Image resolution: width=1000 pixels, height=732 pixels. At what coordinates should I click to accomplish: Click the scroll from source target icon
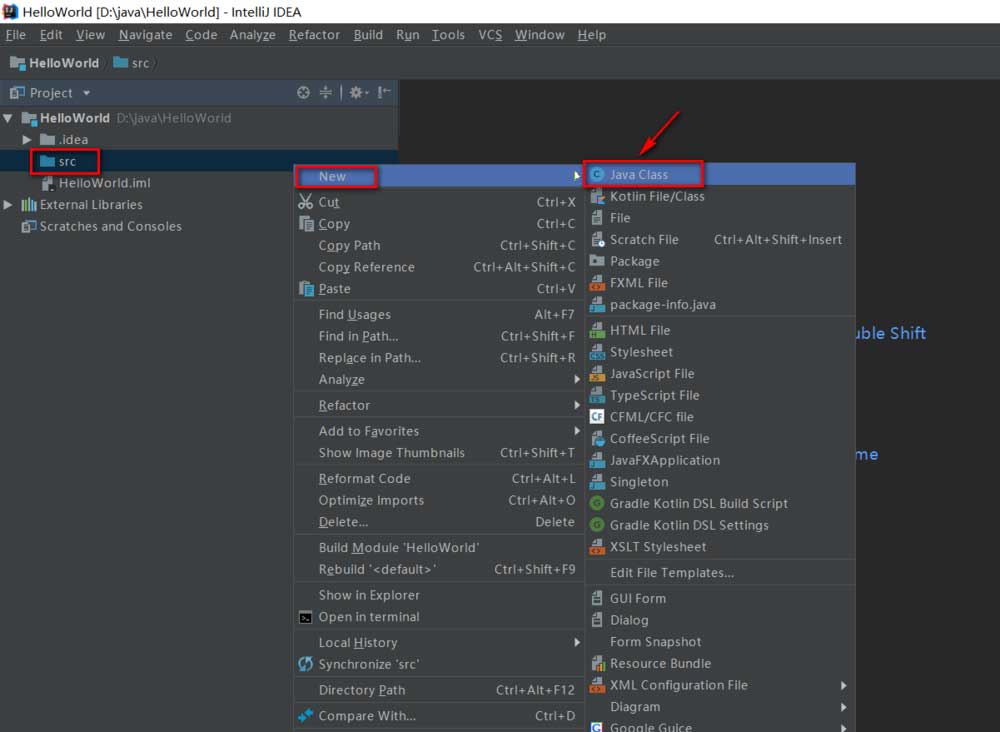click(304, 92)
